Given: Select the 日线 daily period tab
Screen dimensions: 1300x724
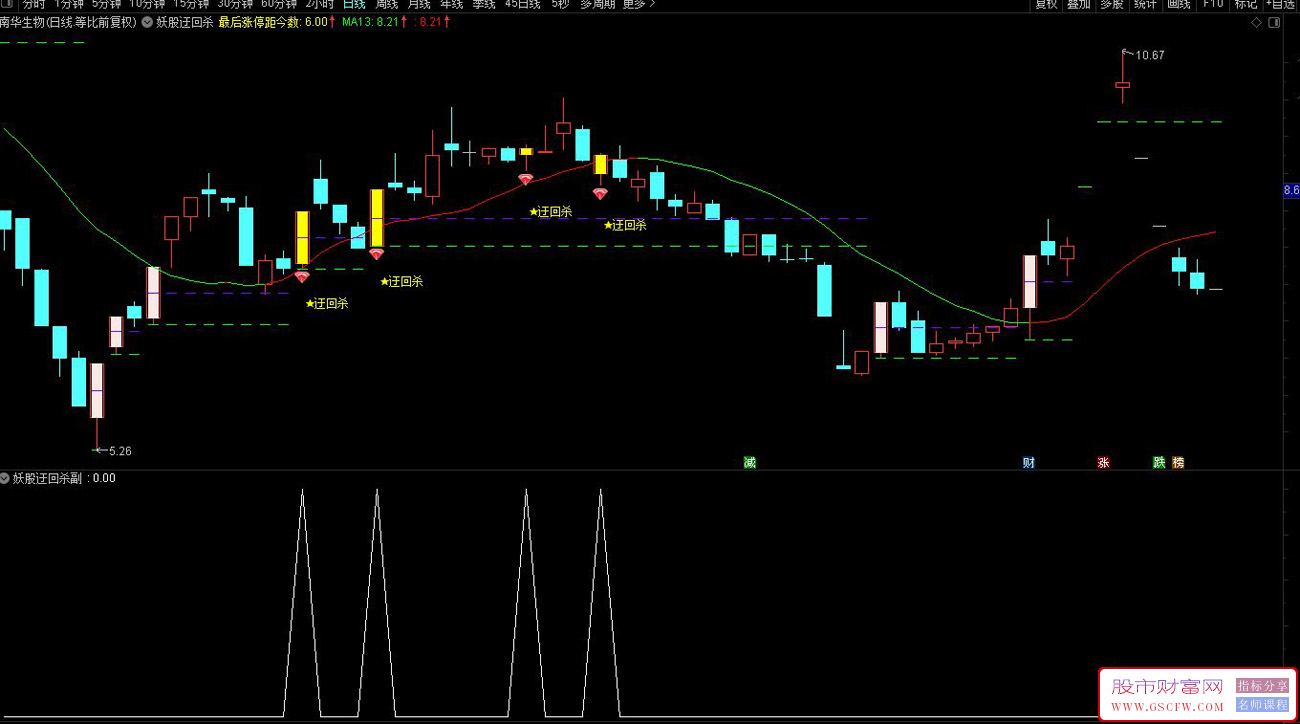Looking at the screenshot, I should point(354,4).
